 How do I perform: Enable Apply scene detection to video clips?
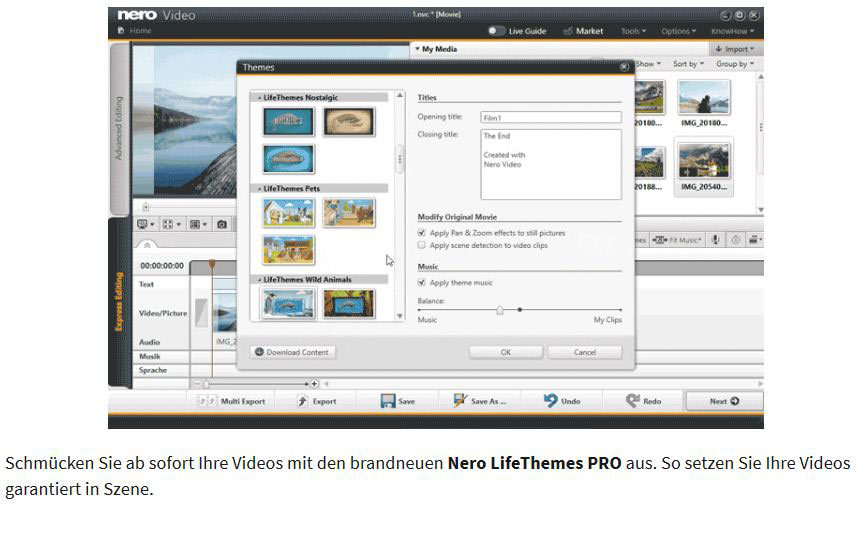coord(421,245)
